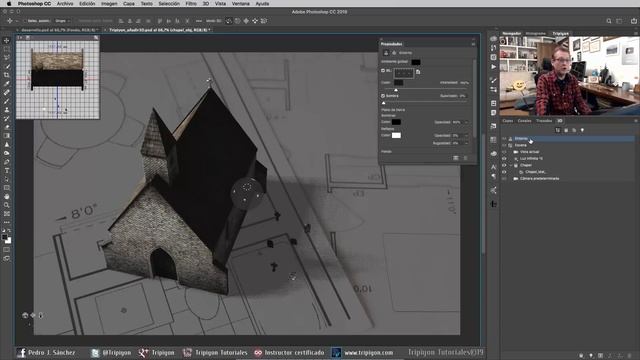This screenshot has height=360, width=640.
Task: Activate the Rotate 3D object mode icon
Action: 229,21
